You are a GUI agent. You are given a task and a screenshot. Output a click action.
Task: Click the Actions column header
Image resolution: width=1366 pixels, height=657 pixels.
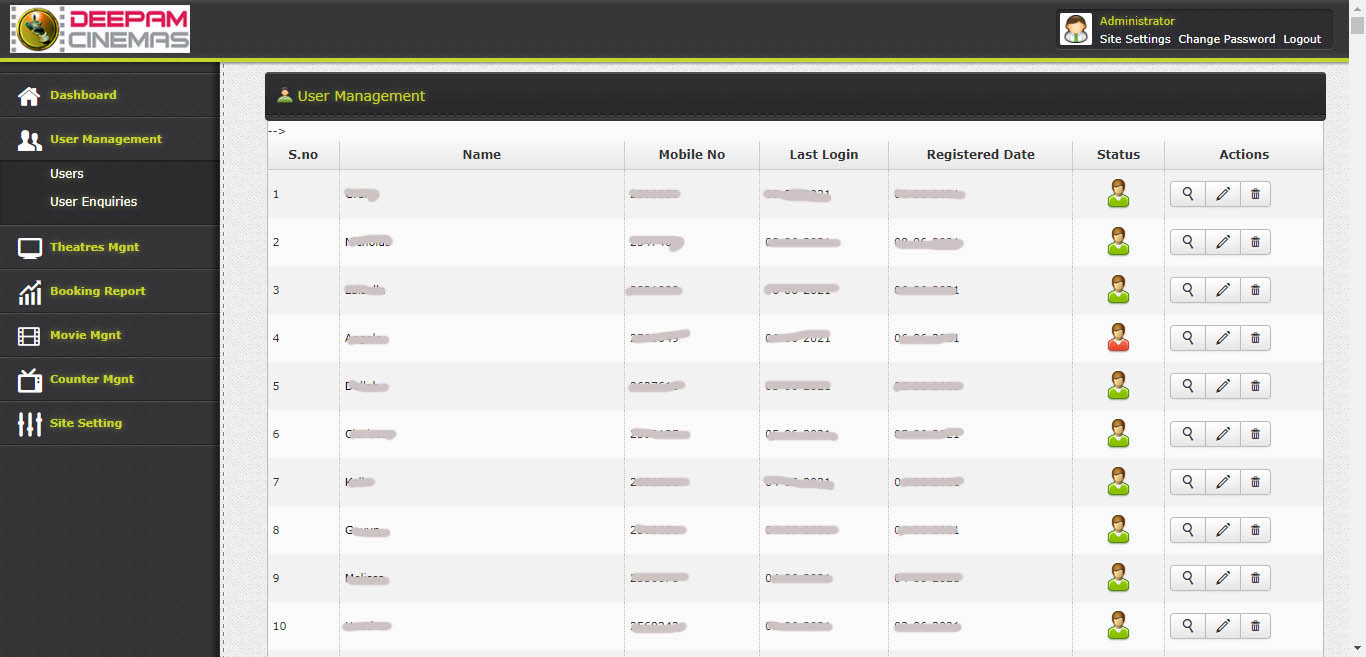[x=1244, y=155]
